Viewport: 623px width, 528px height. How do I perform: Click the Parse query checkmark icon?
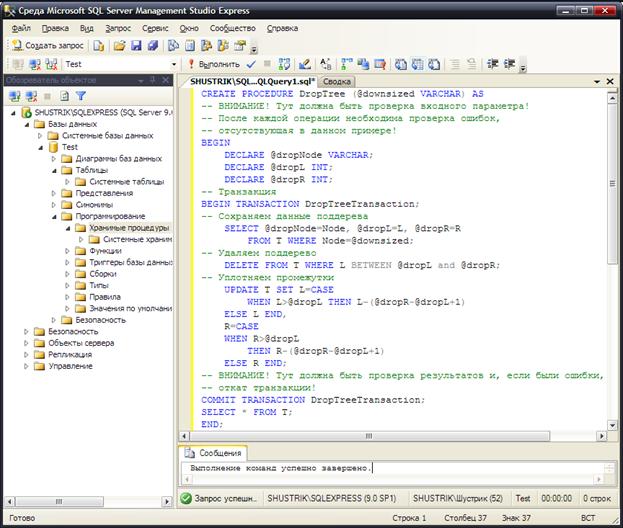tap(251, 64)
